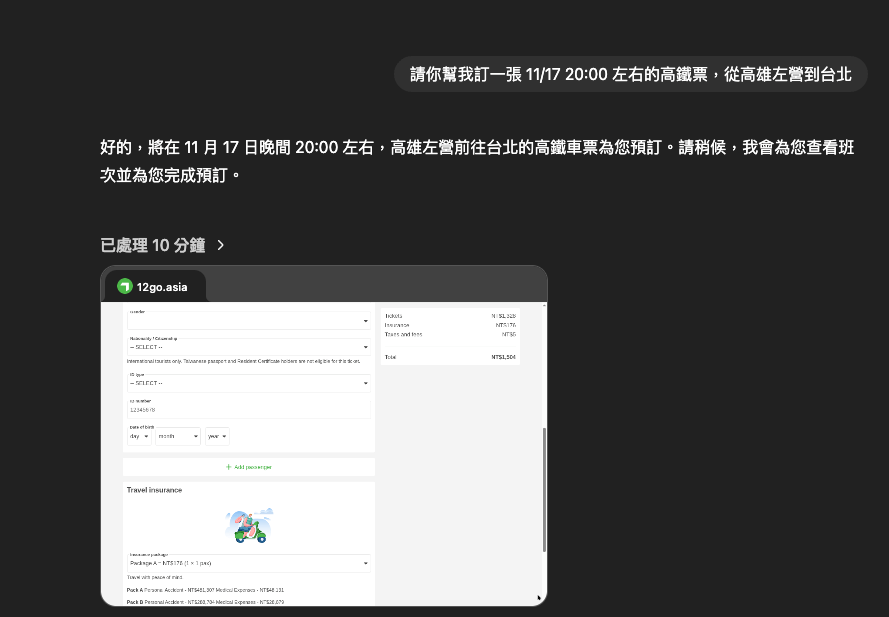Click the Add passenger button
Viewport: 889px width, 617px height.
click(249, 467)
